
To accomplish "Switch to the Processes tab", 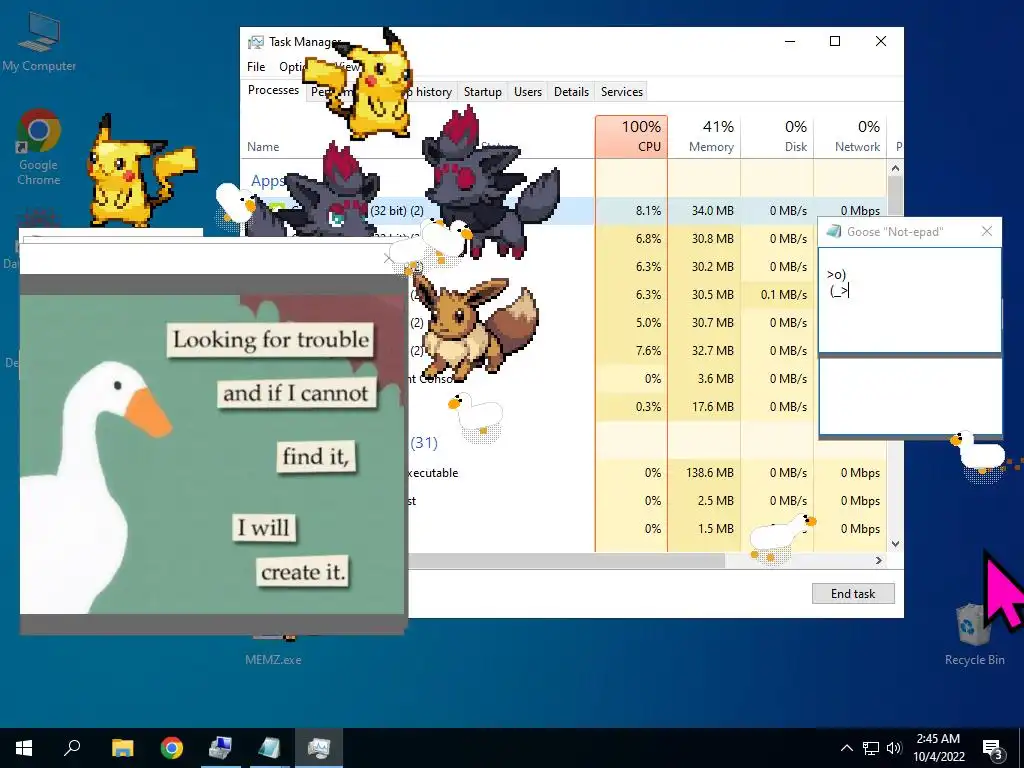I will tap(273, 90).
